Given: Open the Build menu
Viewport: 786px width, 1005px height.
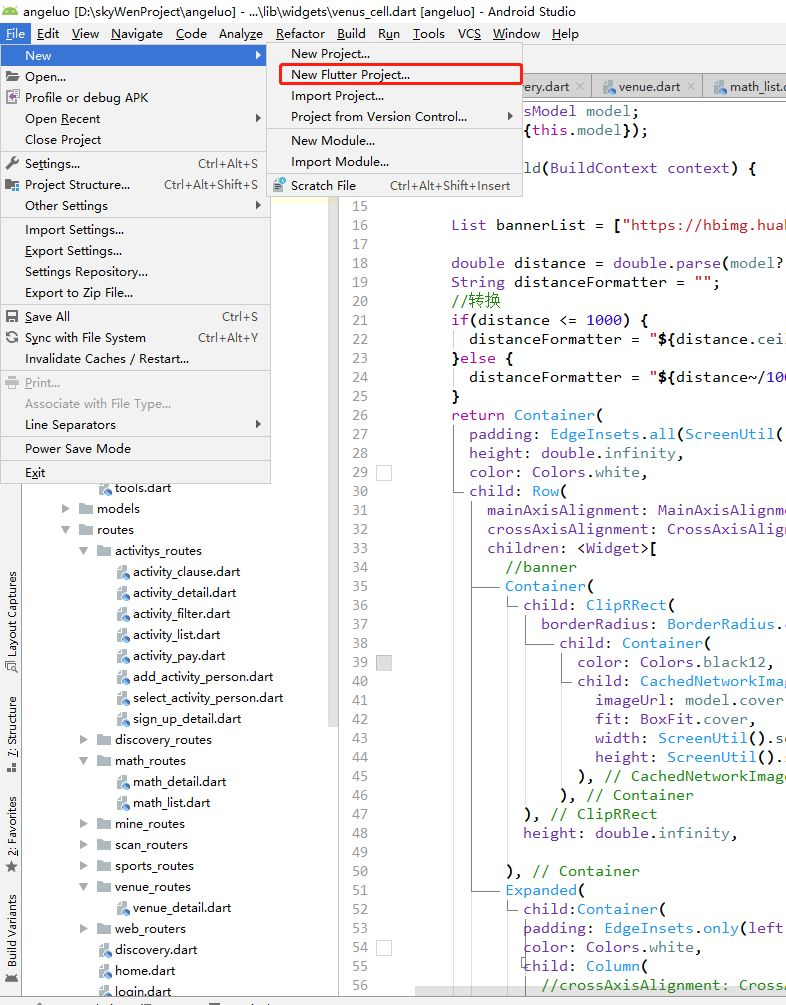Looking at the screenshot, I should 351,34.
